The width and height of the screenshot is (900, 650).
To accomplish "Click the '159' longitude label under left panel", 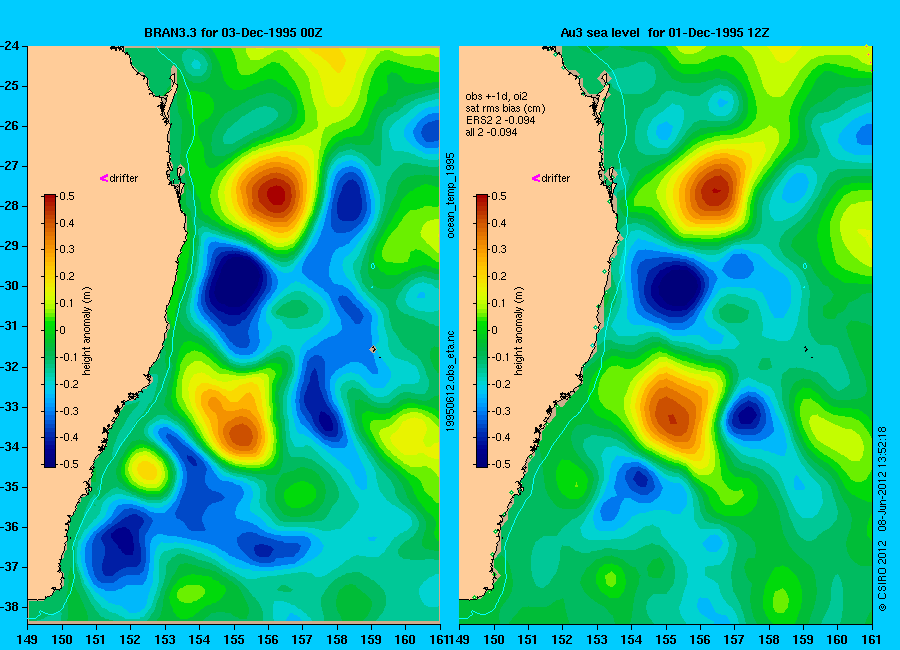I will pos(371,639).
